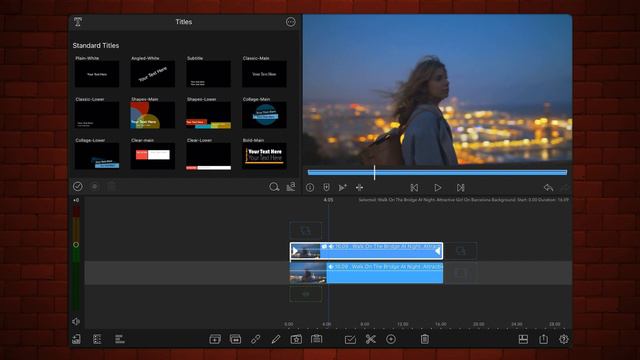Image resolution: width=640 pixels, height=360 pixels.
Task: Show clip info in preview toolbar
Action: [310, 187]
